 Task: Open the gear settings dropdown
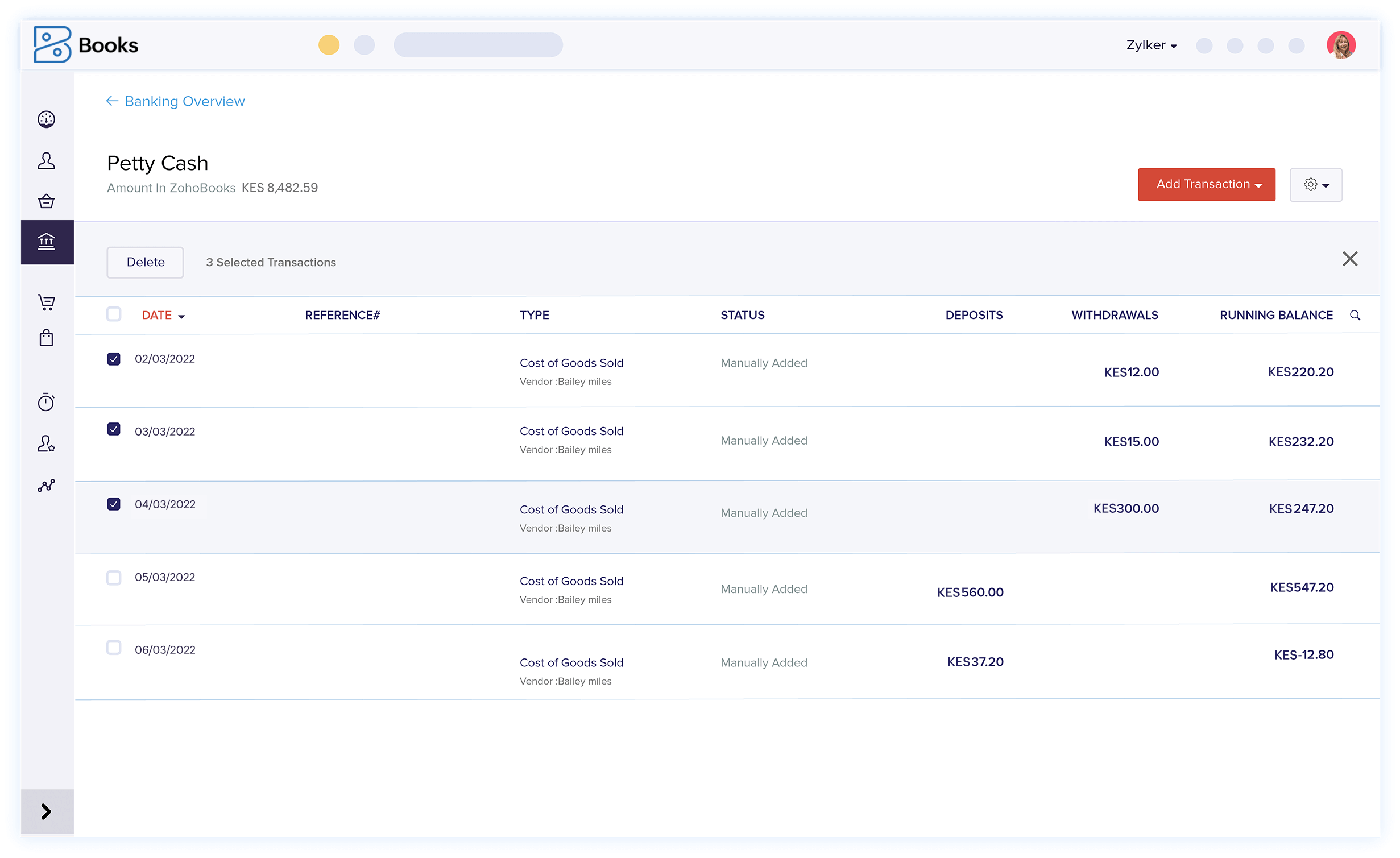[x=1315, y=184]
